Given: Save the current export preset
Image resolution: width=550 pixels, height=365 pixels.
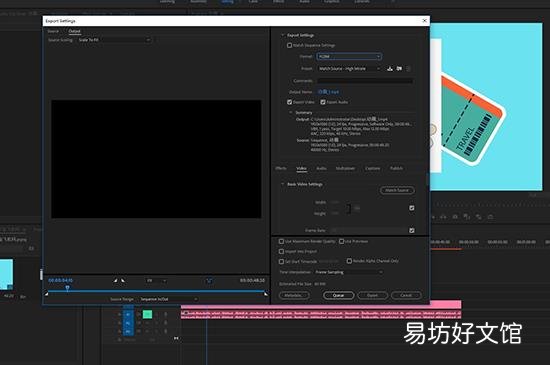Looking at the screenshot, I should (390, 68).
